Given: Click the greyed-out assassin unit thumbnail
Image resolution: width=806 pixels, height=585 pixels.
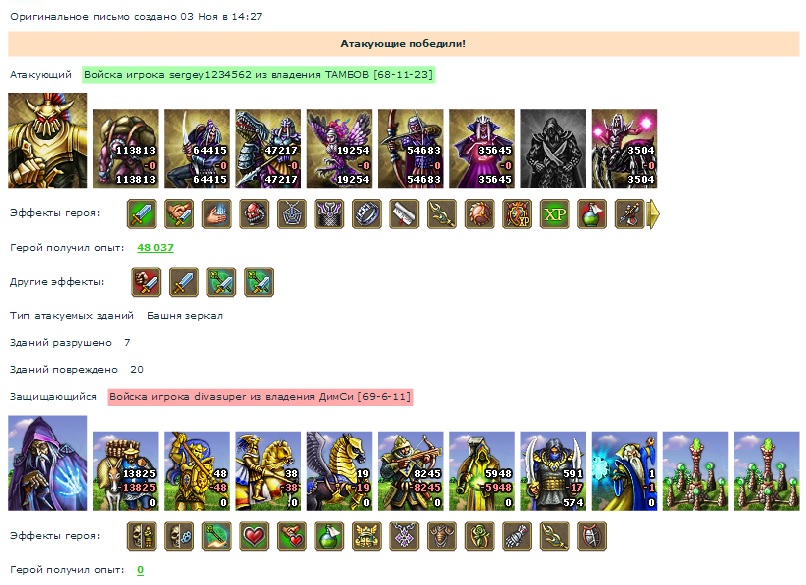Looking at the screenshot, I should pyautogui.click(x=553, y=149).
